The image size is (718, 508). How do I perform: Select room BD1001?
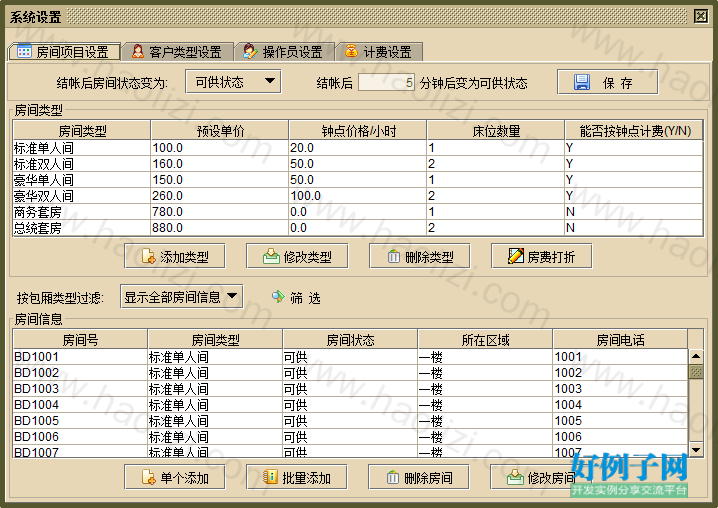click(x=350, y=356)
